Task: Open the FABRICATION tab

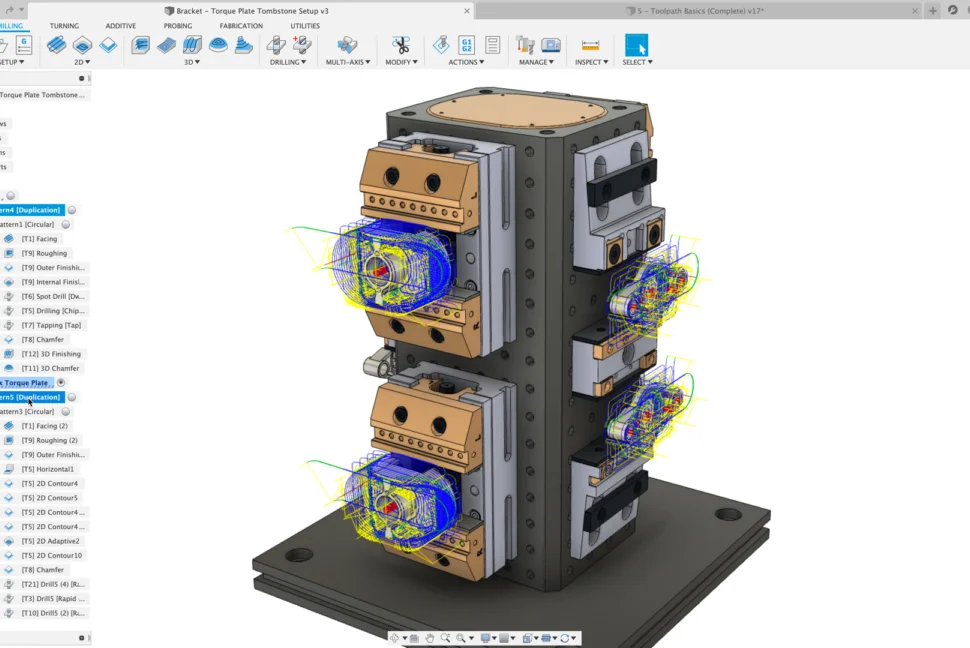Action: tap(241, 26)
